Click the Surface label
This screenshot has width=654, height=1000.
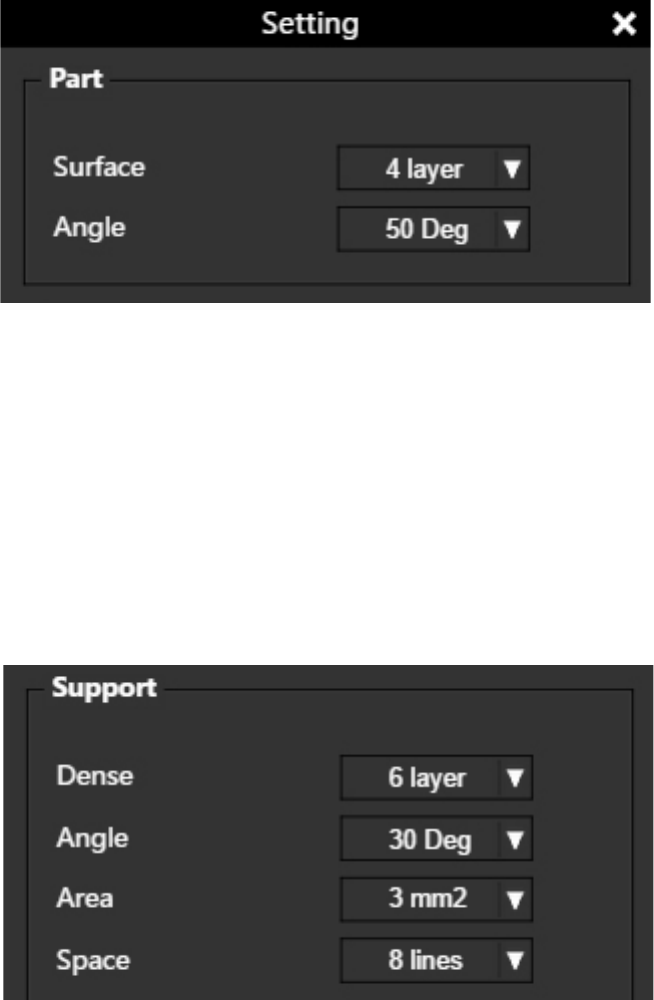[98, 167]
